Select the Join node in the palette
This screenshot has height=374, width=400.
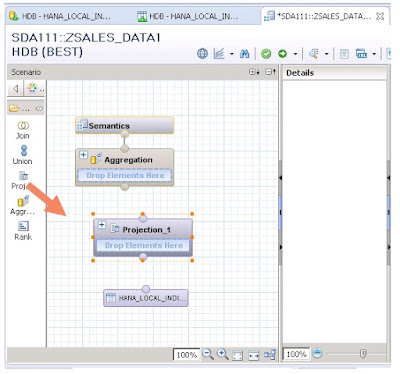23,130
